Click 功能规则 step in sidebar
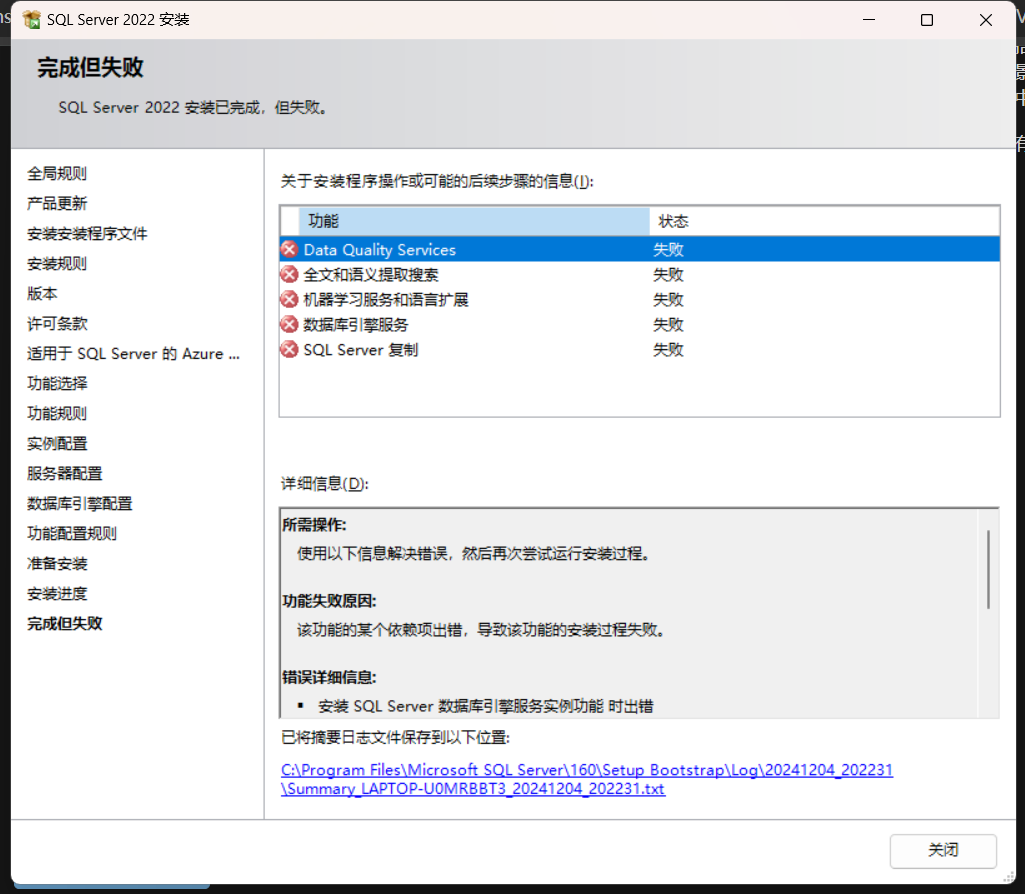The height and width of the screenshot is (894, 1025). click(x=57, y=414)
